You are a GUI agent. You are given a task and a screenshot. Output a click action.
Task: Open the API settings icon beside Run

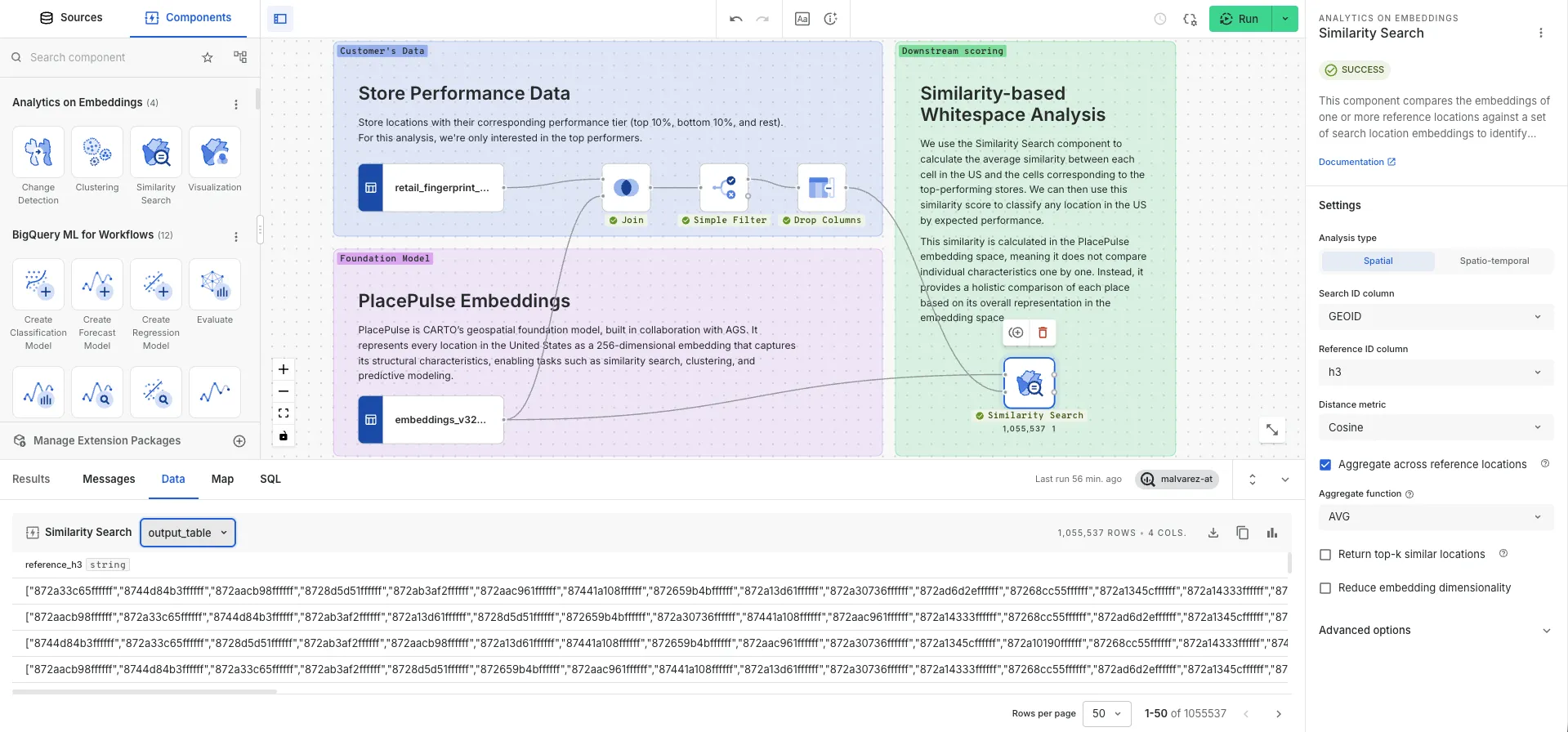click(x=1190, y=19)
